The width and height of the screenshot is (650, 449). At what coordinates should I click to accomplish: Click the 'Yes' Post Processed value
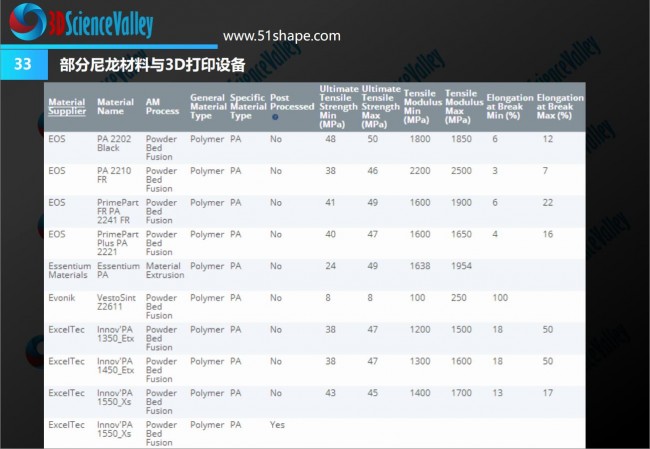(277, 425)
